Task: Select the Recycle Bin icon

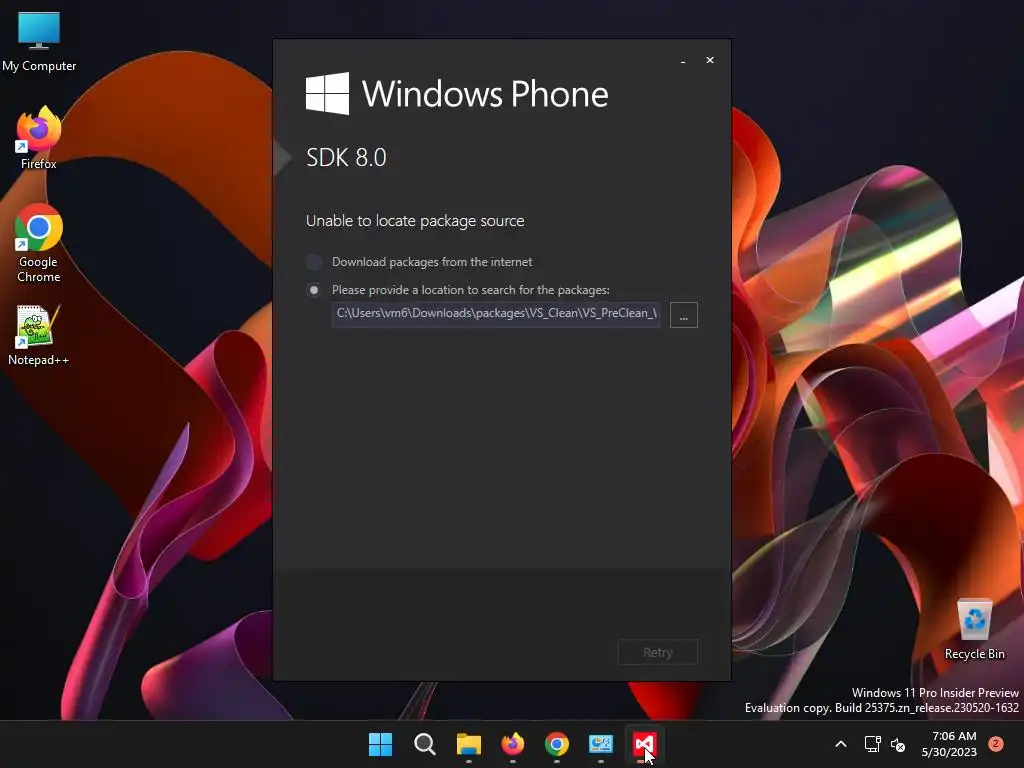Action: point(974,630)
